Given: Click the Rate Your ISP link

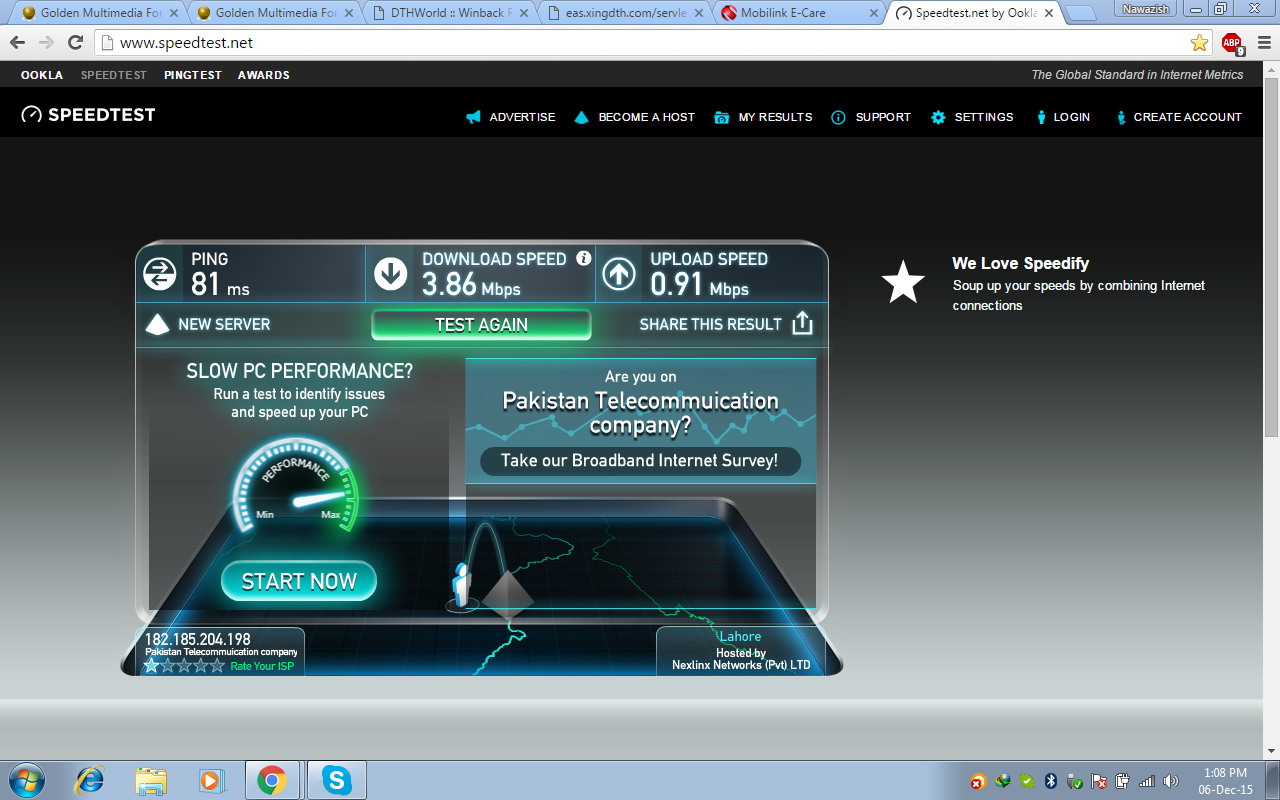Looking at the screenshot, I should point(262,666).
